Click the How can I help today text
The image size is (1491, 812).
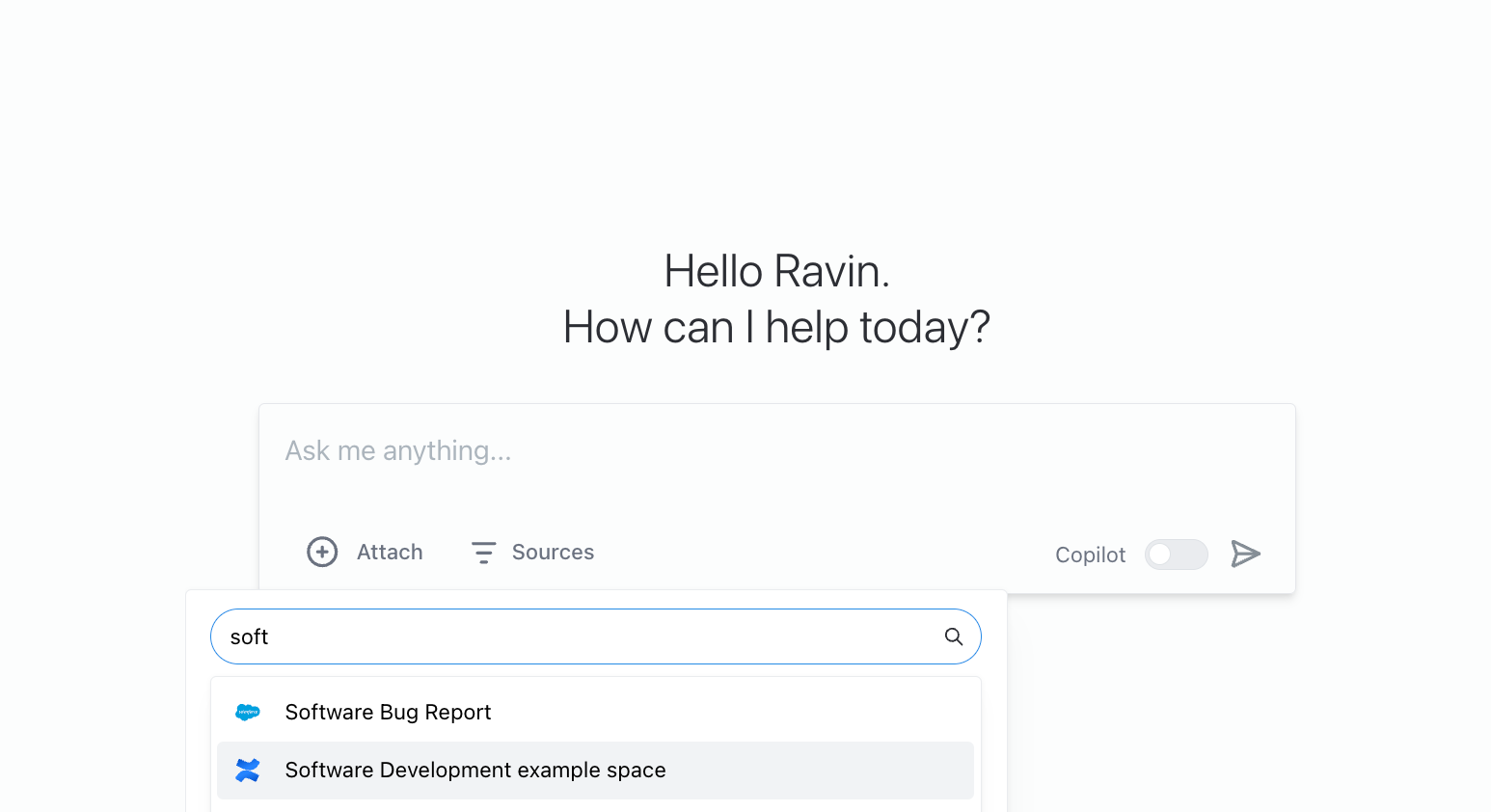pyautogui.click(x=776, y=328)
